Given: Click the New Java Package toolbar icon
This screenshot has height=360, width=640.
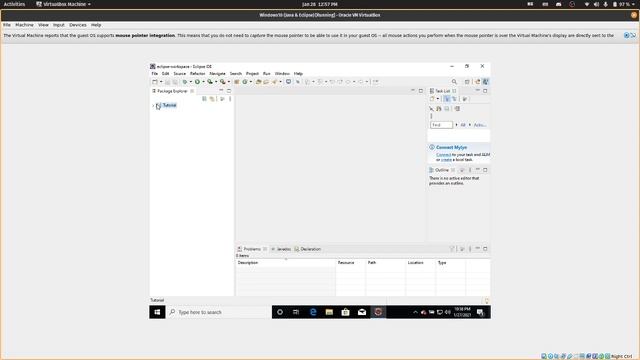Looking at the screenshot, I should [x=237, y=82].
